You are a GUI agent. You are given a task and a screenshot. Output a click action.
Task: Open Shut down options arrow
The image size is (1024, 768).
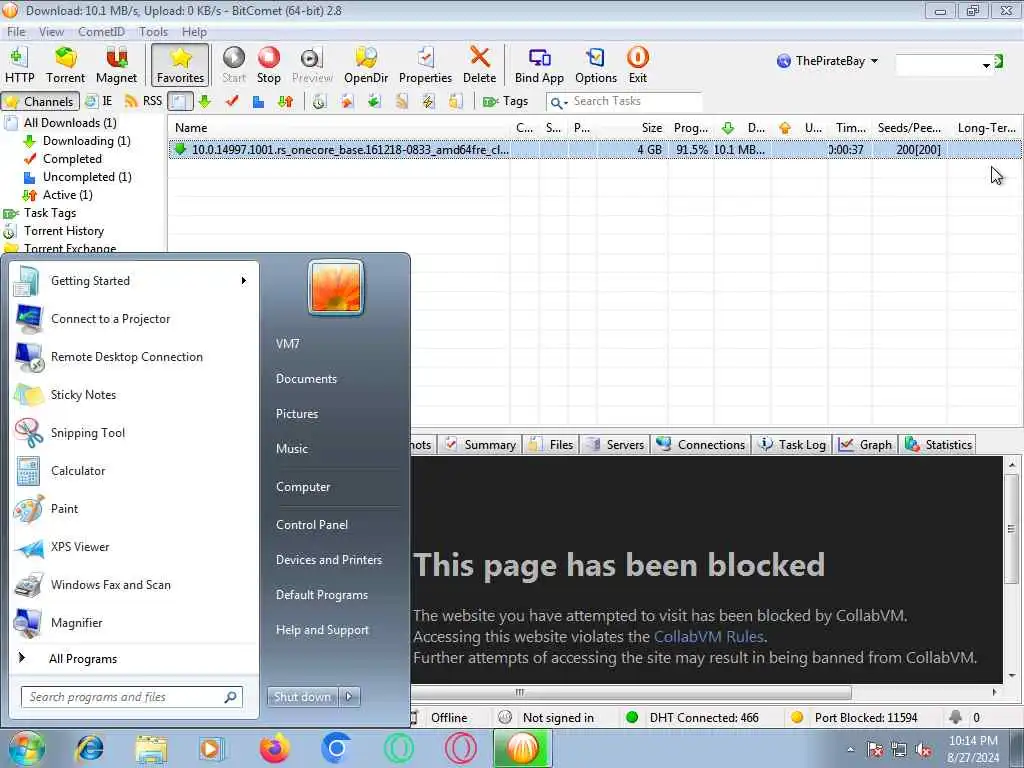(349, 697)
